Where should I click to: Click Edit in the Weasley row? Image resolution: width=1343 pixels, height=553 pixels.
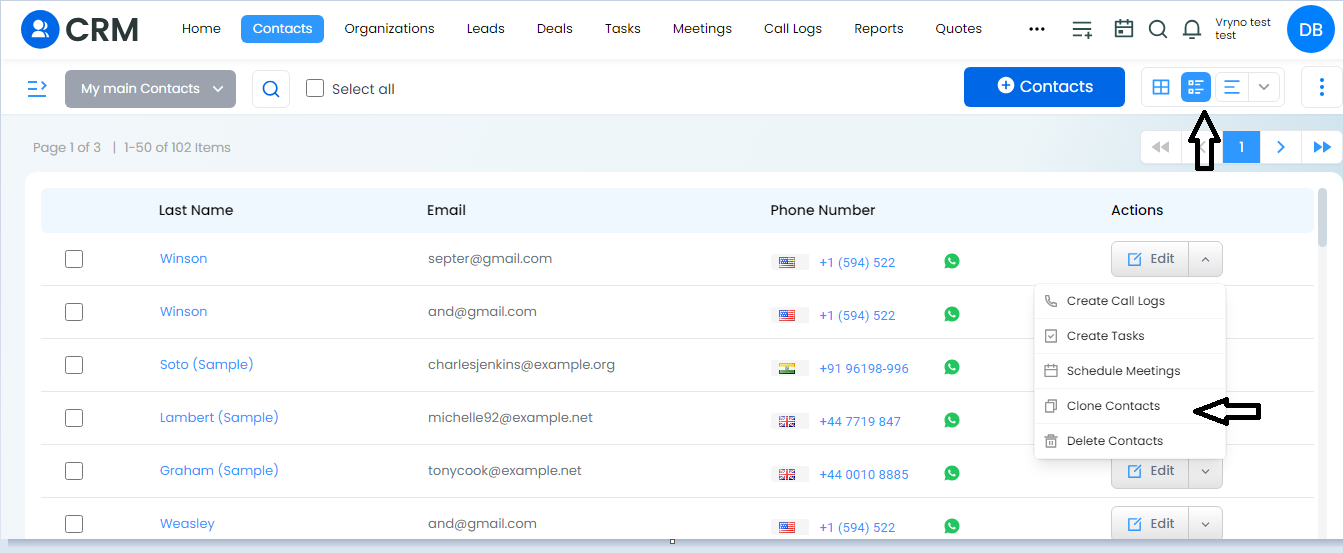point(1150,524)
